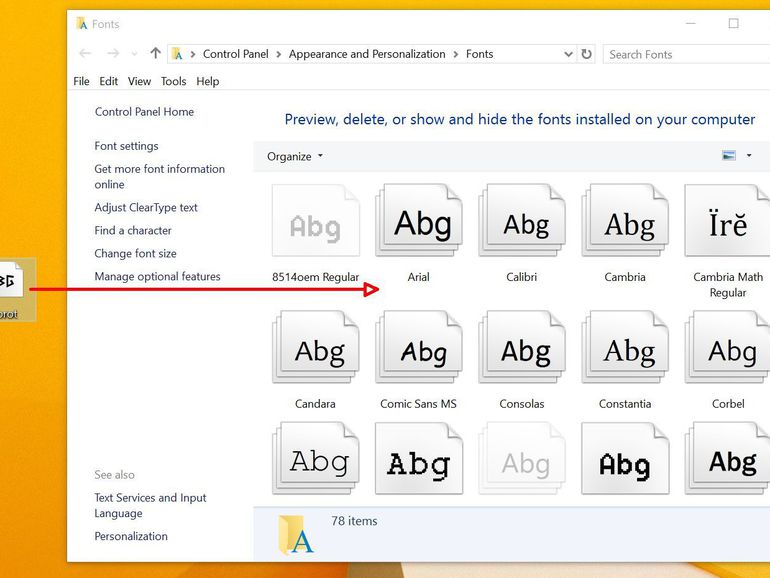
Task: Select the Arial font family icon
Action: [419, 220]
